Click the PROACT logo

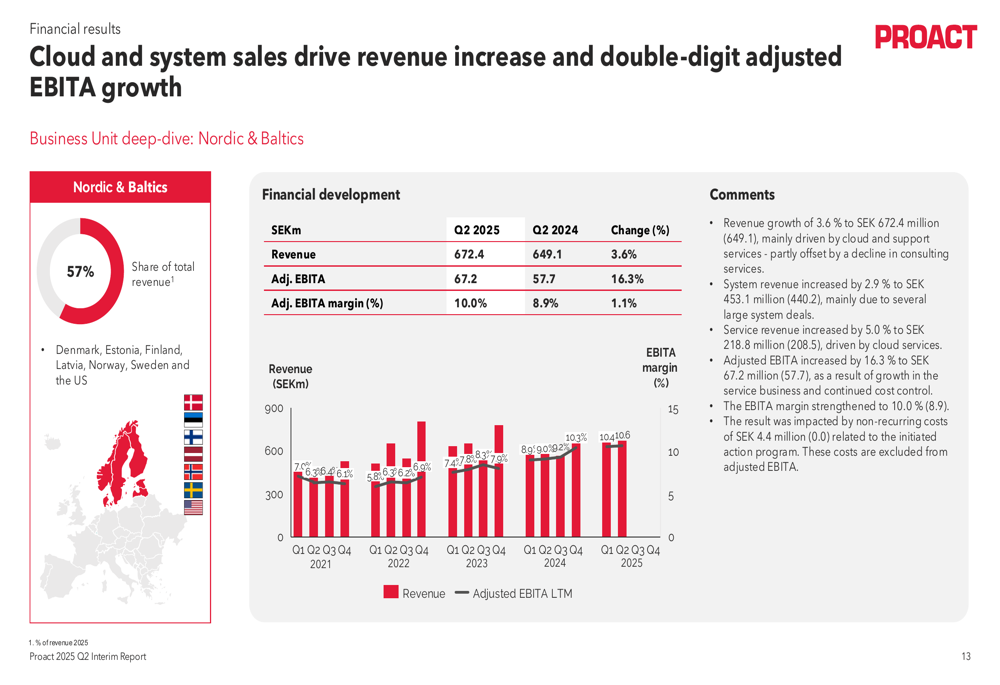tap(925, 37)
